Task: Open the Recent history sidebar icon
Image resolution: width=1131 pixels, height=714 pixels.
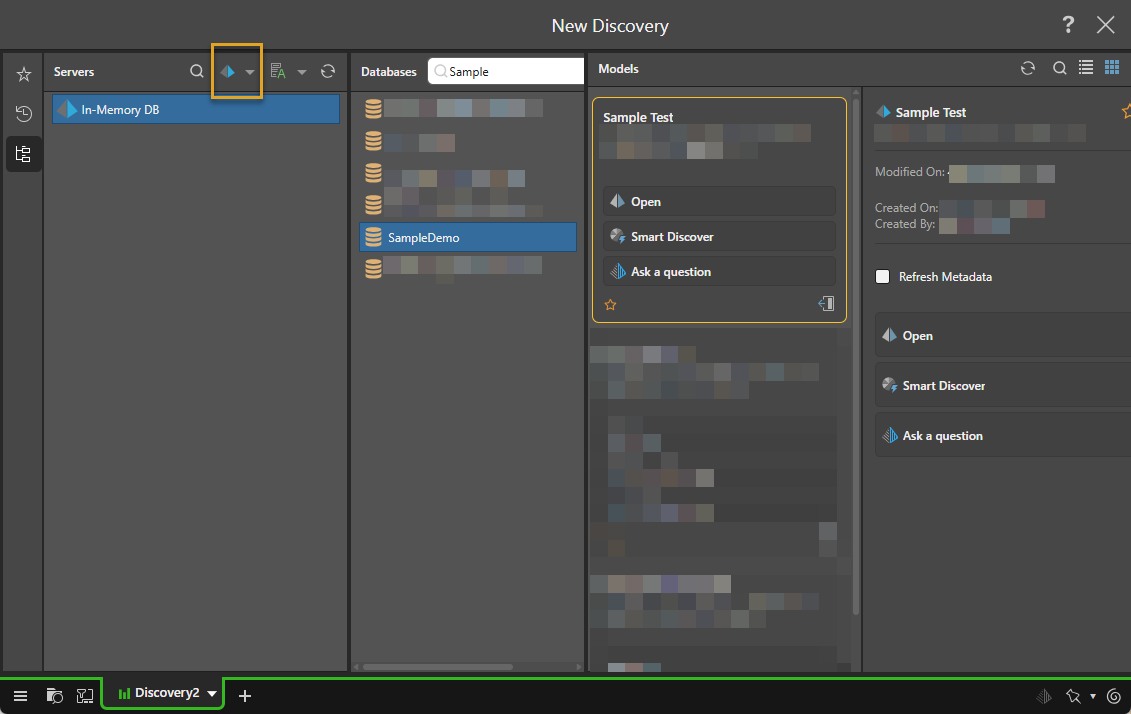Action: click(x=24, y=114)
